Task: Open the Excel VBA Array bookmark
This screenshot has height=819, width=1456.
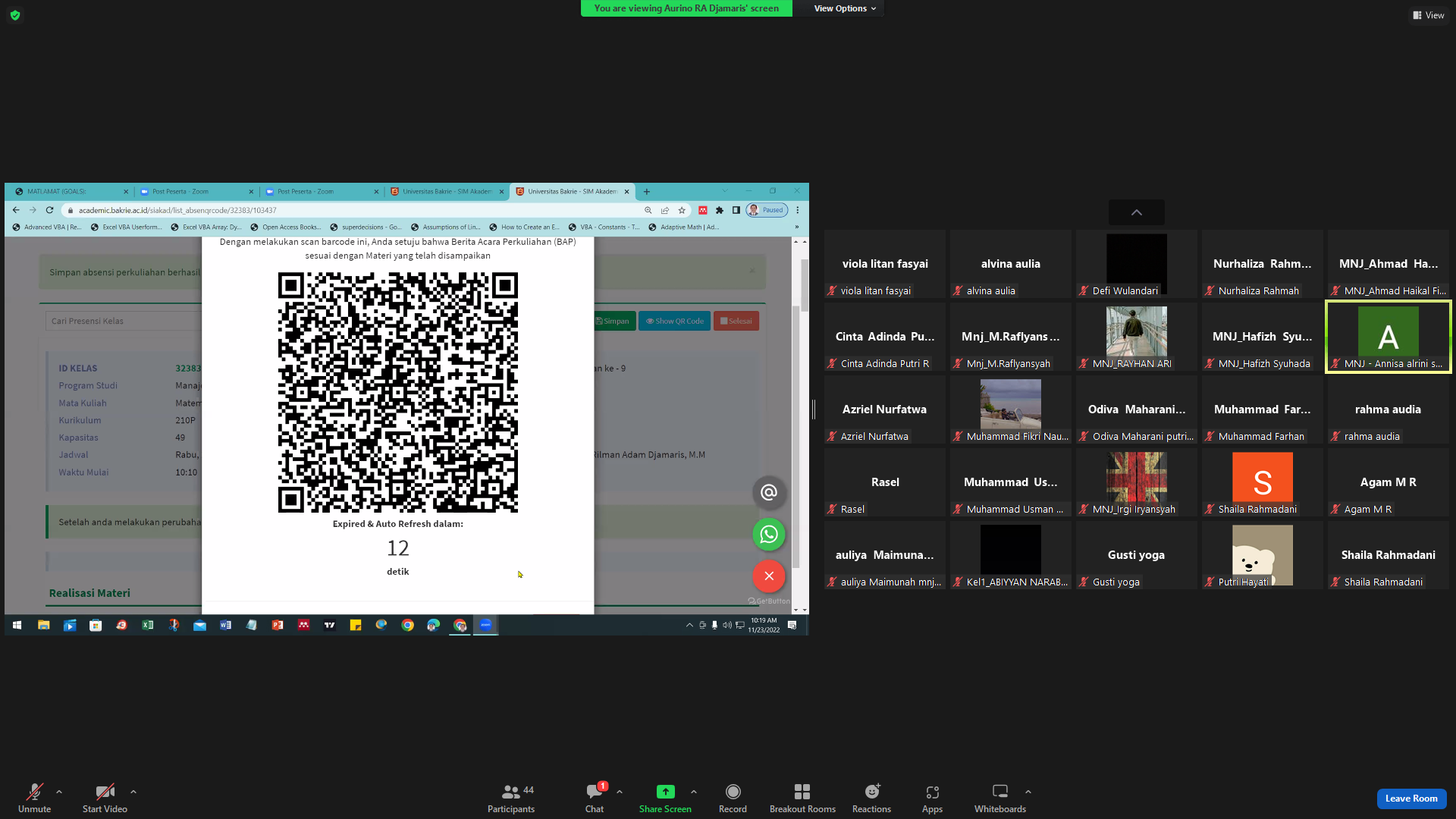Action: [206, 227]
